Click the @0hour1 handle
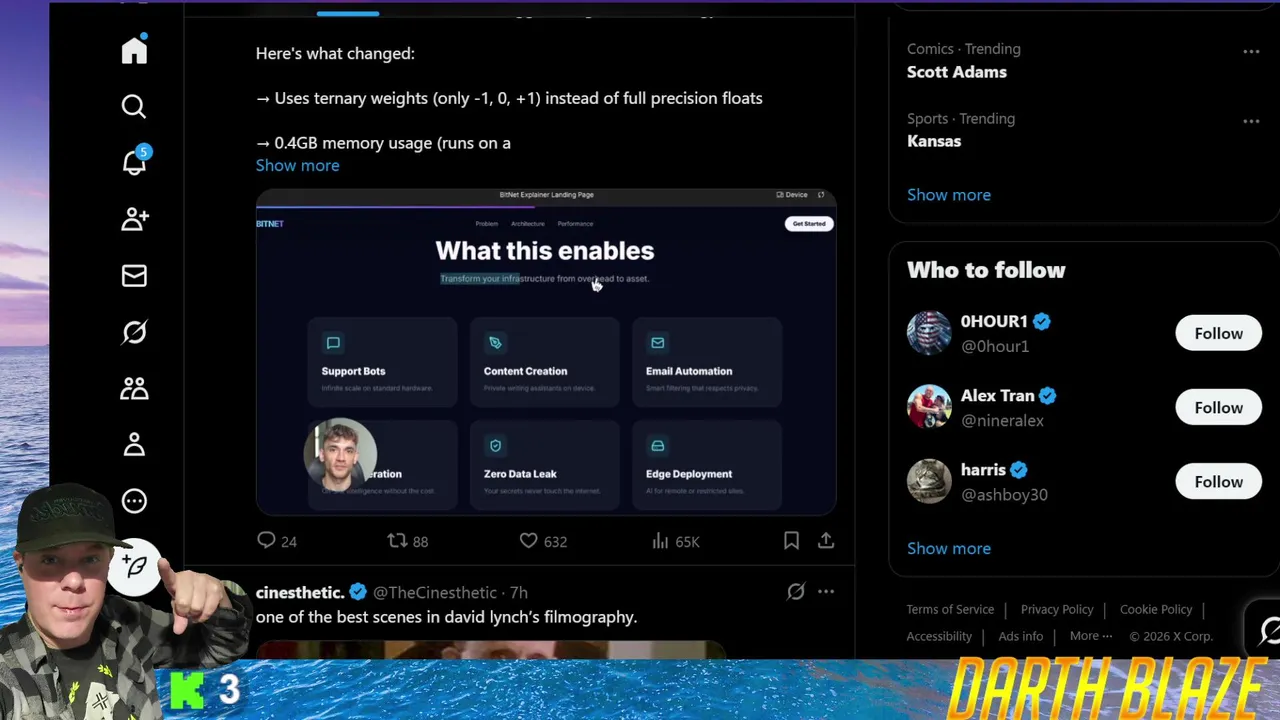Screen dimensions: 1280x720 click(x=995, y=346)
